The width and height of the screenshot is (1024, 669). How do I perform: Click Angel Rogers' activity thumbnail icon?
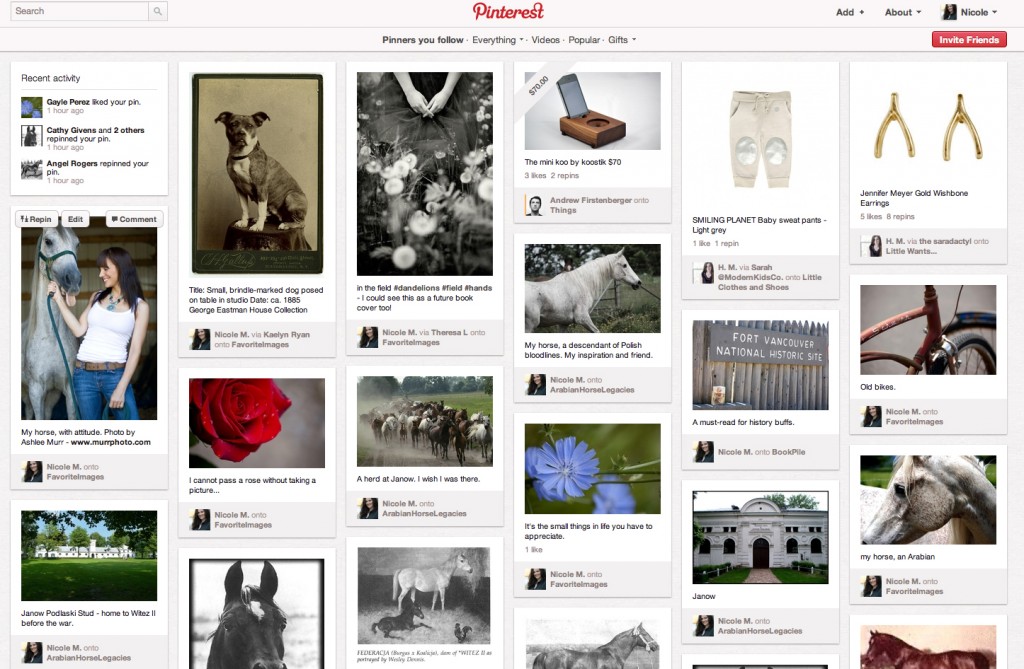point(31,169)
